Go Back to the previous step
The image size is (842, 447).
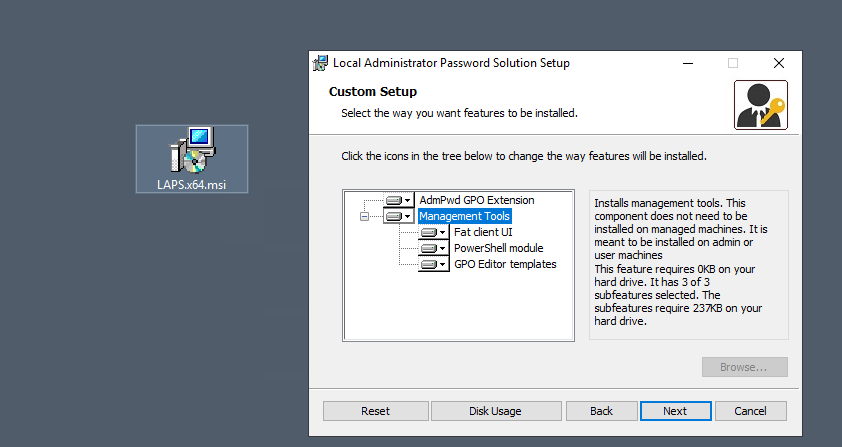pos(601,411)
